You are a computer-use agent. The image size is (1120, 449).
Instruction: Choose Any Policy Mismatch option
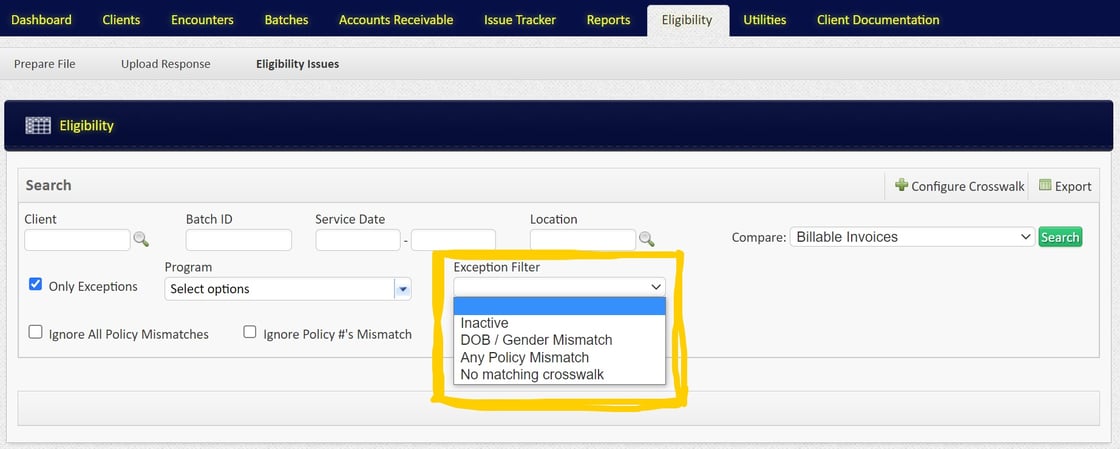559,358
